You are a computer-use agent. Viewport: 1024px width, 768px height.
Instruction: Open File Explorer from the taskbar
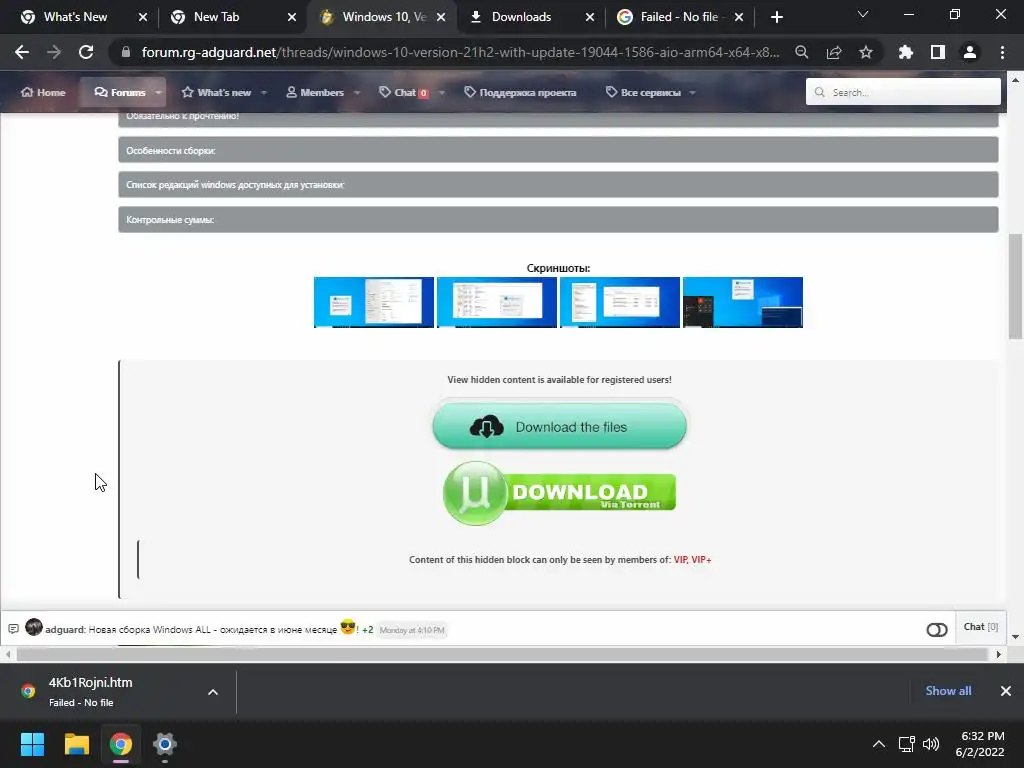(76, 744)
